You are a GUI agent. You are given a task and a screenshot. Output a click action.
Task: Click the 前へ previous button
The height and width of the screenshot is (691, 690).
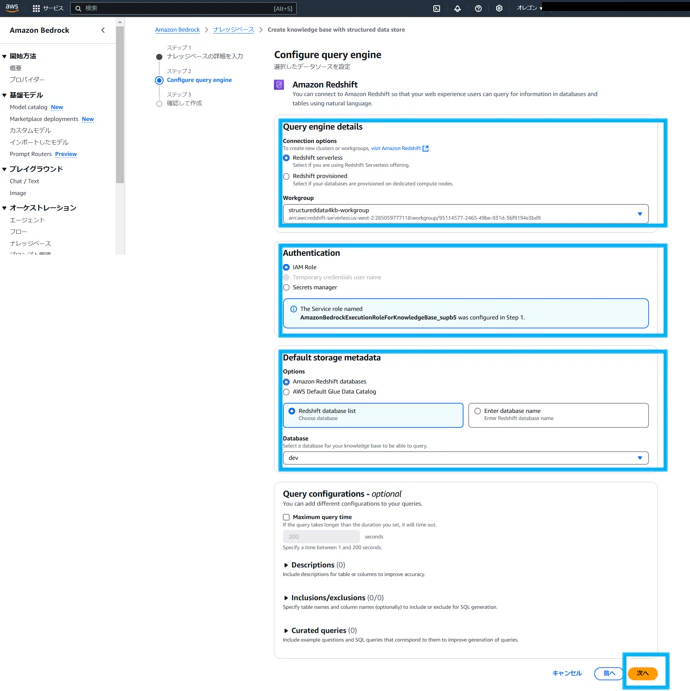click(x=609, y=673)
